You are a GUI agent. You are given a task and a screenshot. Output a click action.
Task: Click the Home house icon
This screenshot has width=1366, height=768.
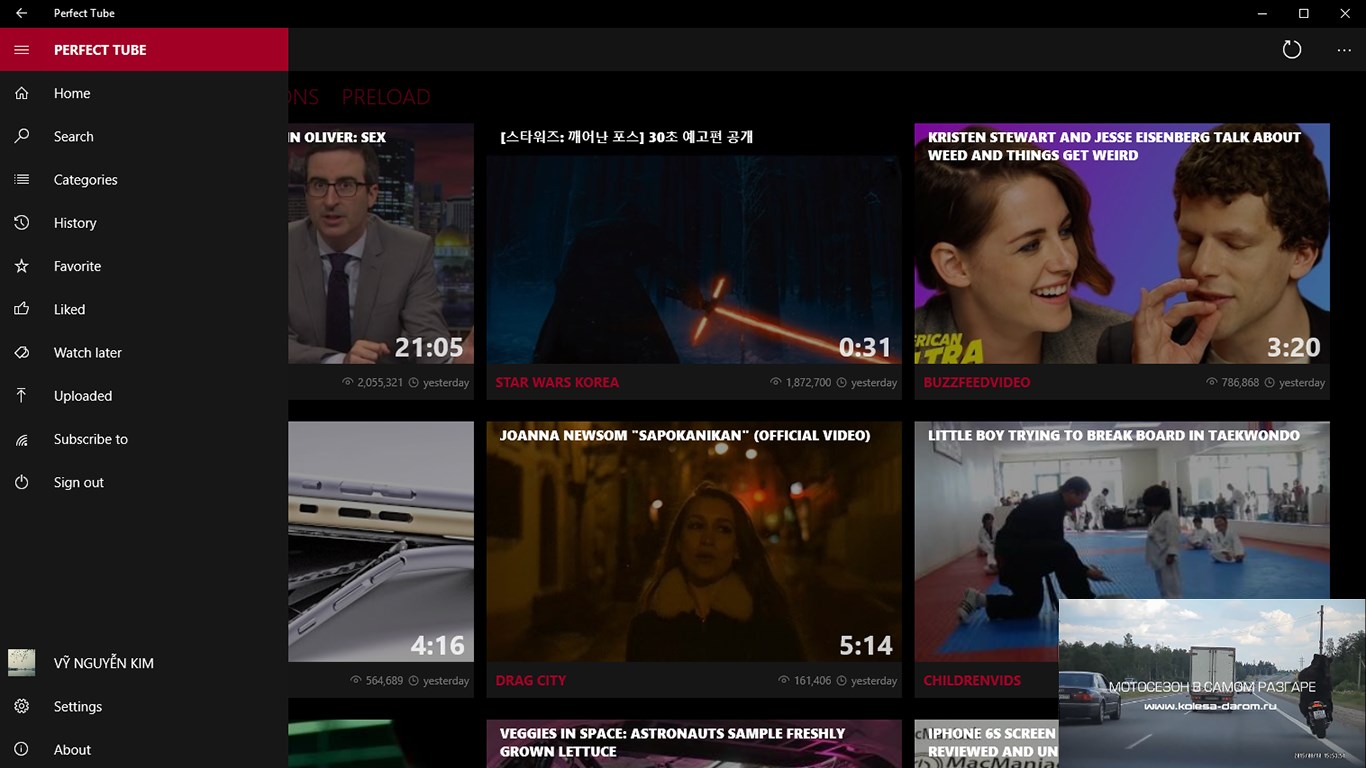tap(22, 93)
